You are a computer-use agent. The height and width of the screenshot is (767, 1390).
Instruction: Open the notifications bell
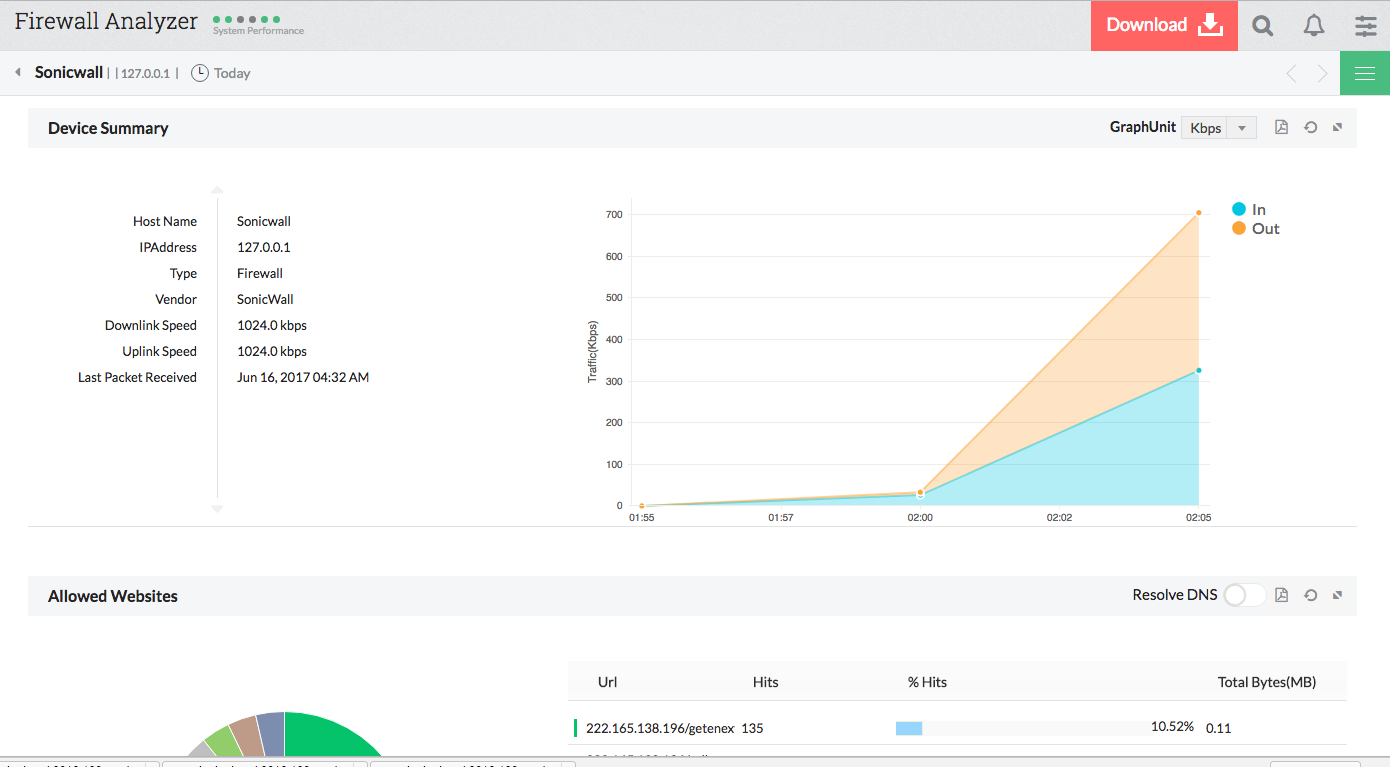coord(1314,25)
